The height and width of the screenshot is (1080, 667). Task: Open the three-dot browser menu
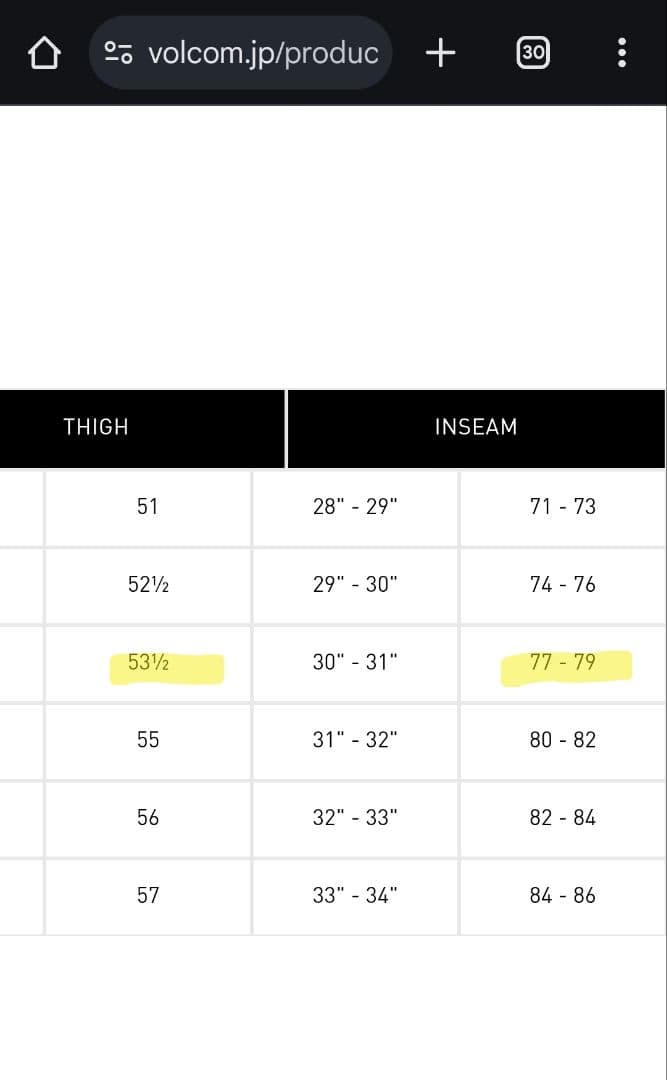click(x=622, y=53)
